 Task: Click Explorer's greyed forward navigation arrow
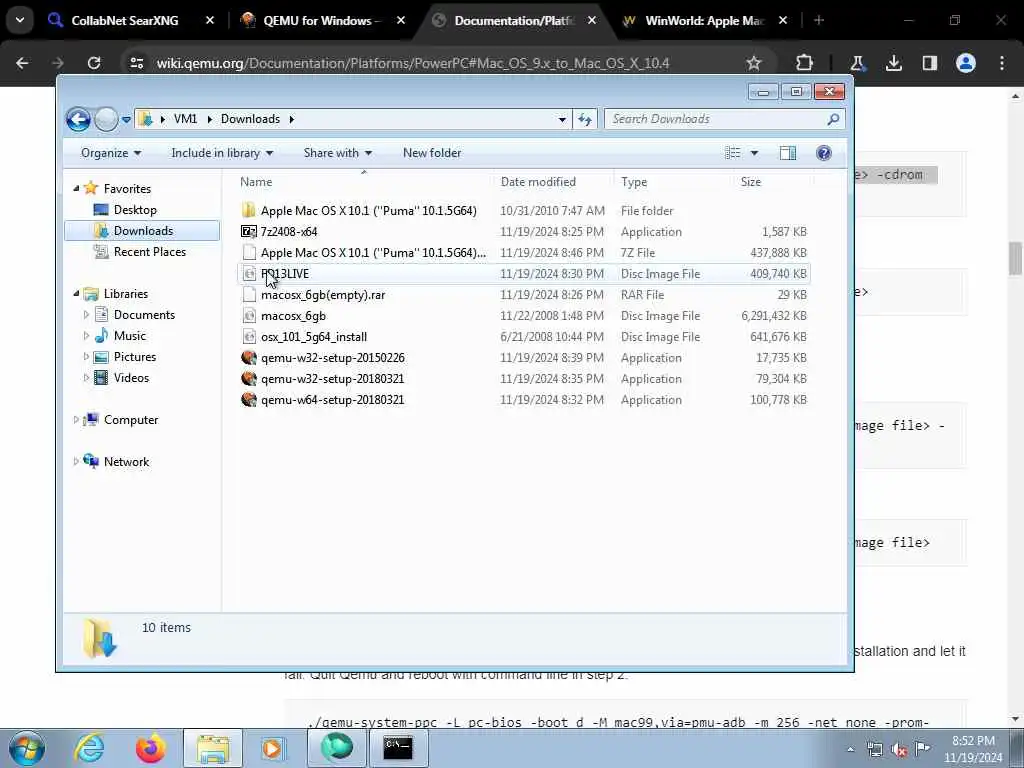pyautogui.click(x=106, y=120)
